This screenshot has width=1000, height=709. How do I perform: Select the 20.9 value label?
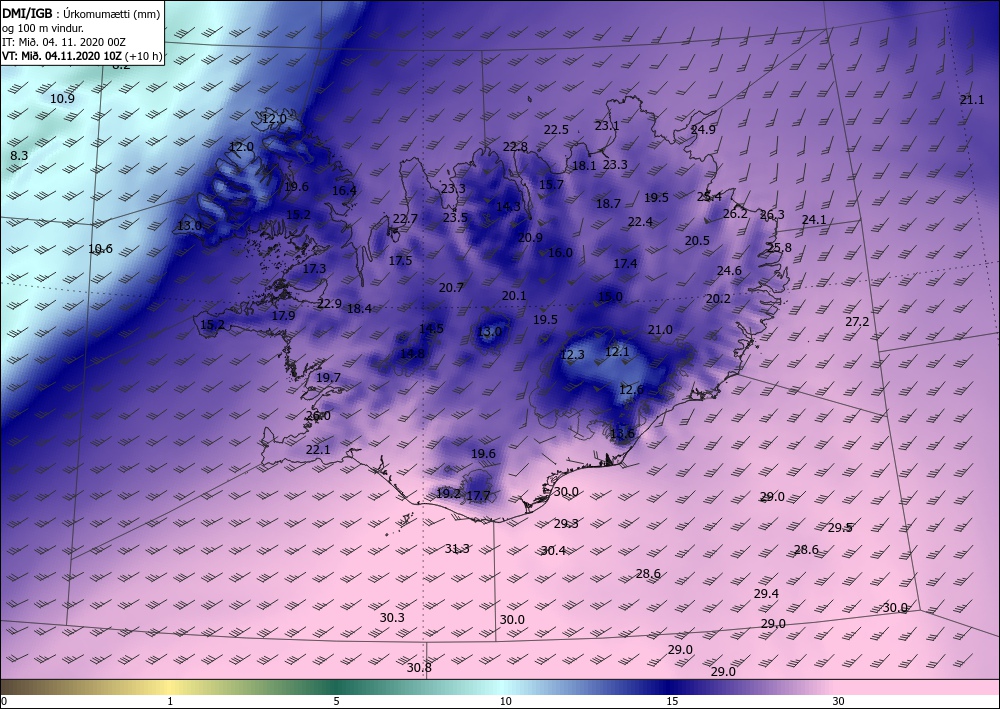coord(530,238)
